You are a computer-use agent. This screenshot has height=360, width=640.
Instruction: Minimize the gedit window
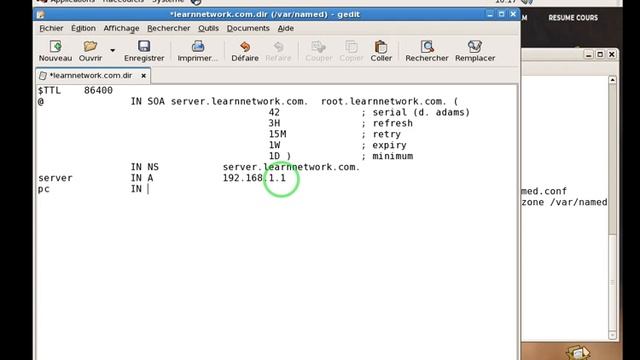490,14
